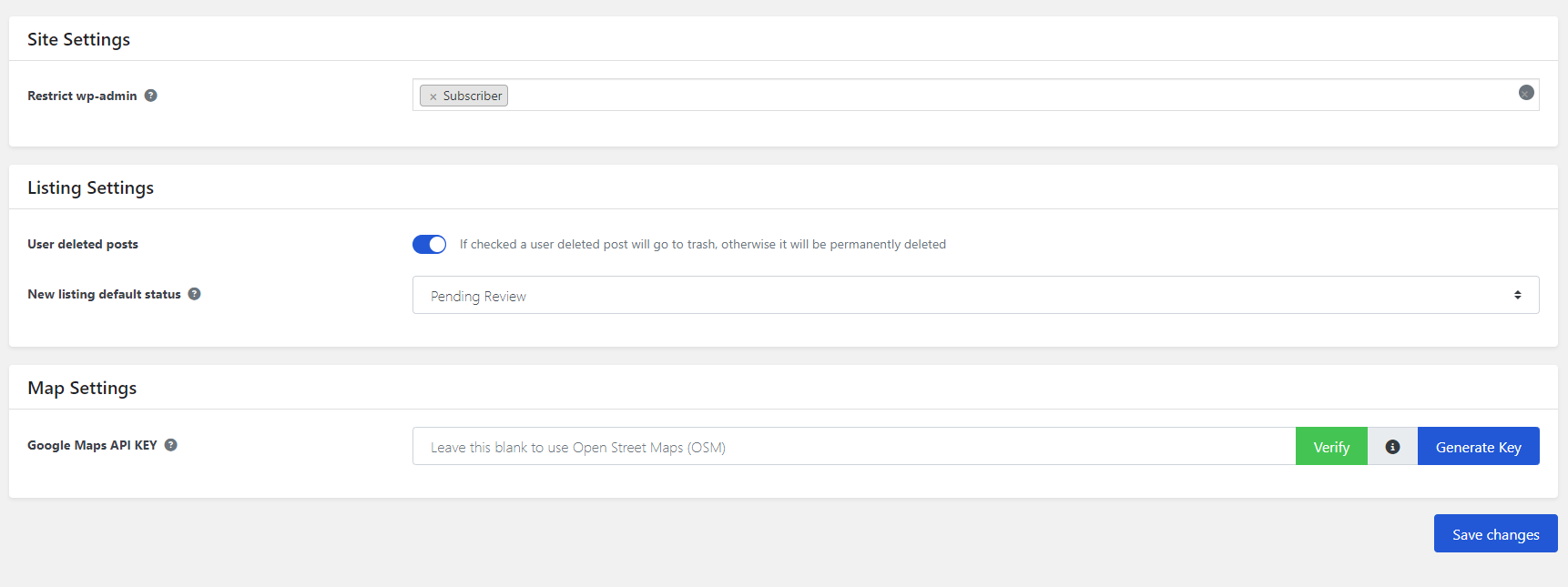The height and width of the screenshot is (587, 1568).
Task: Click the Site Settings heading
Action: click(x=78, y=39)
